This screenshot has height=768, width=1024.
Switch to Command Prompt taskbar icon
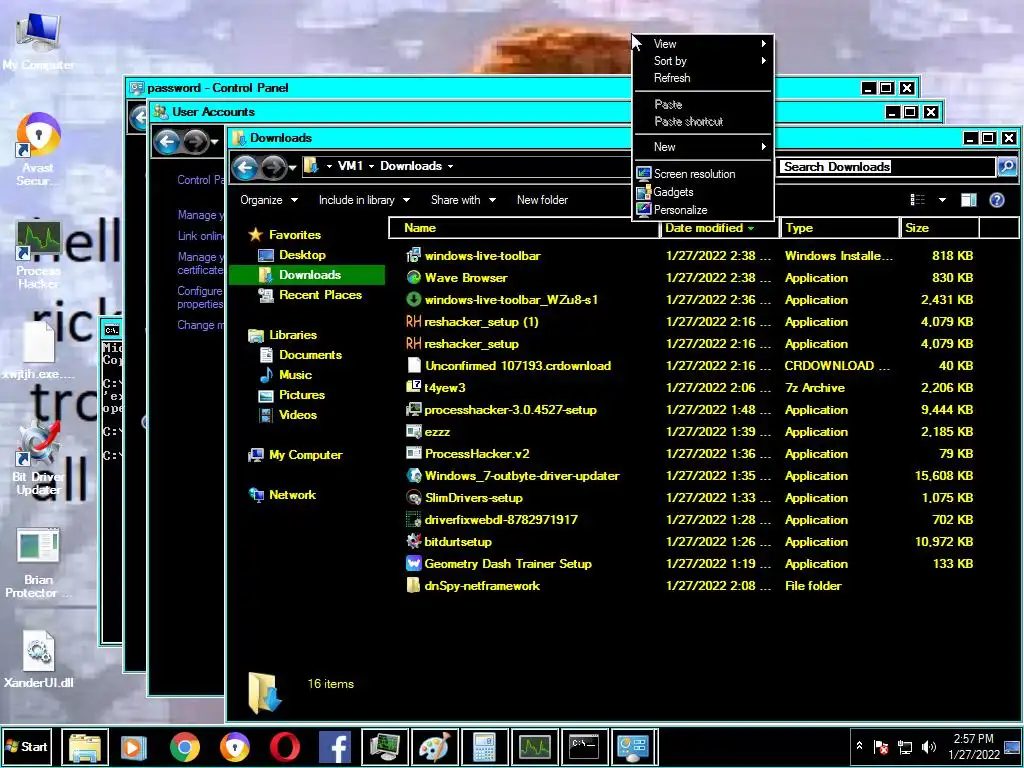[584, 747]
